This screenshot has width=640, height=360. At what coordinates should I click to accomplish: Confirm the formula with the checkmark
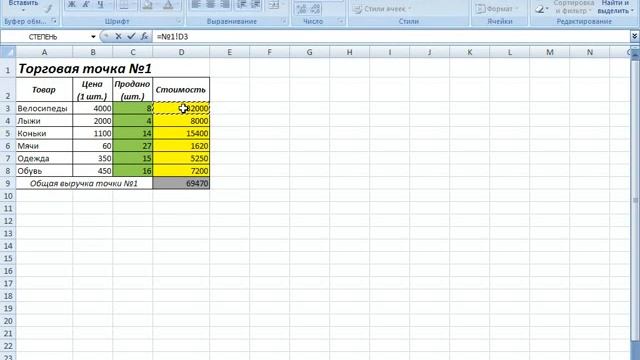pos(131,36)
